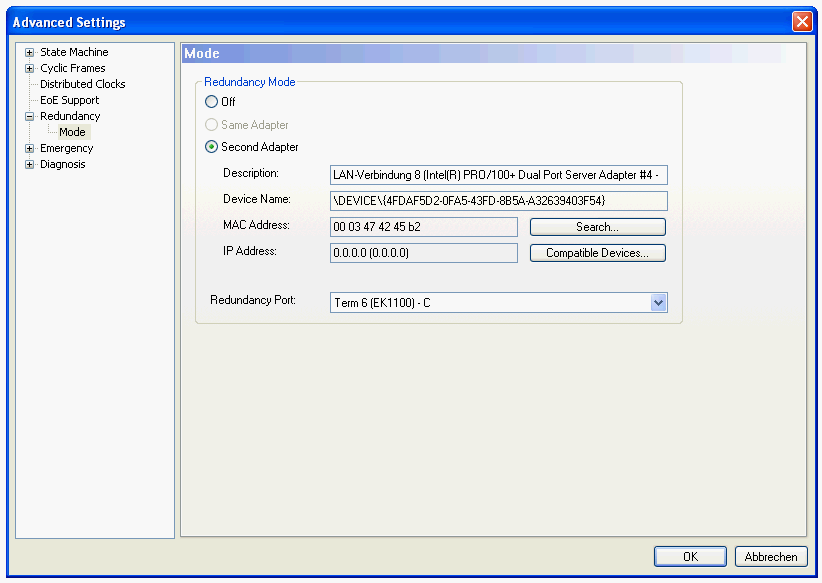Open Distributed Clocks settings
Image resolution: width=822 pixels, height=583 pixels.
pos(82,84)
